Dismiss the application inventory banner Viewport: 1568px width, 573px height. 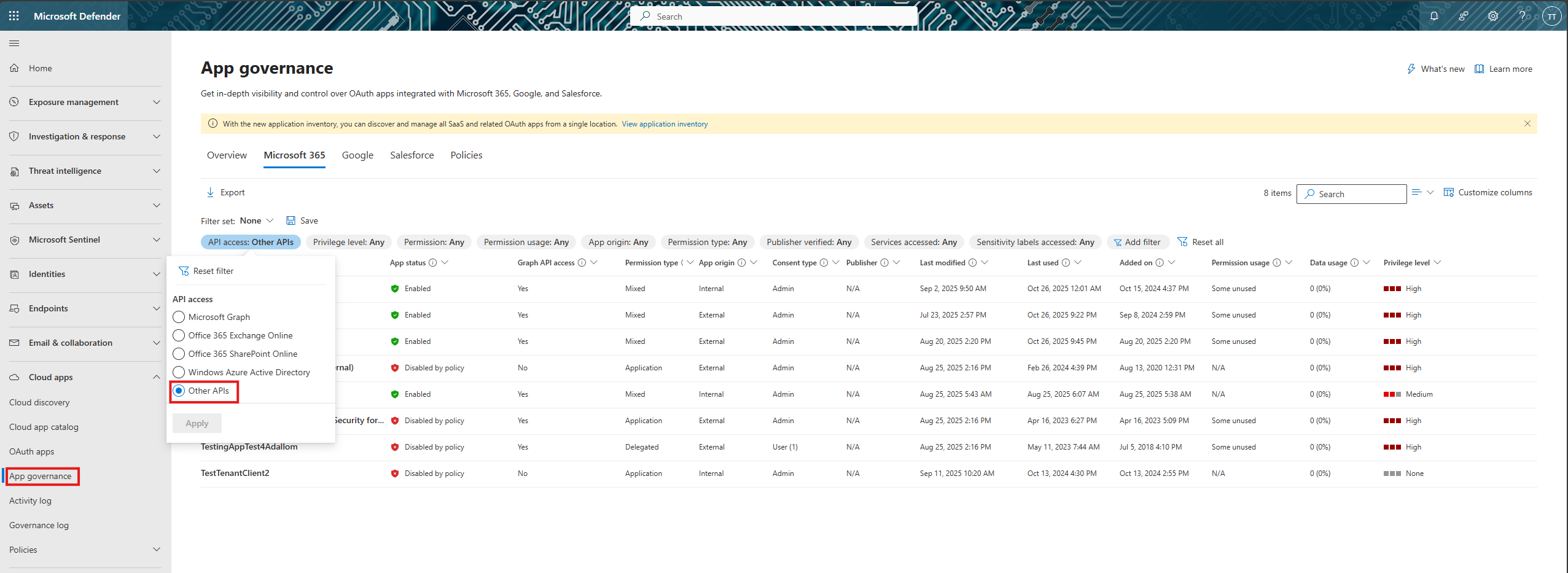1527,123
